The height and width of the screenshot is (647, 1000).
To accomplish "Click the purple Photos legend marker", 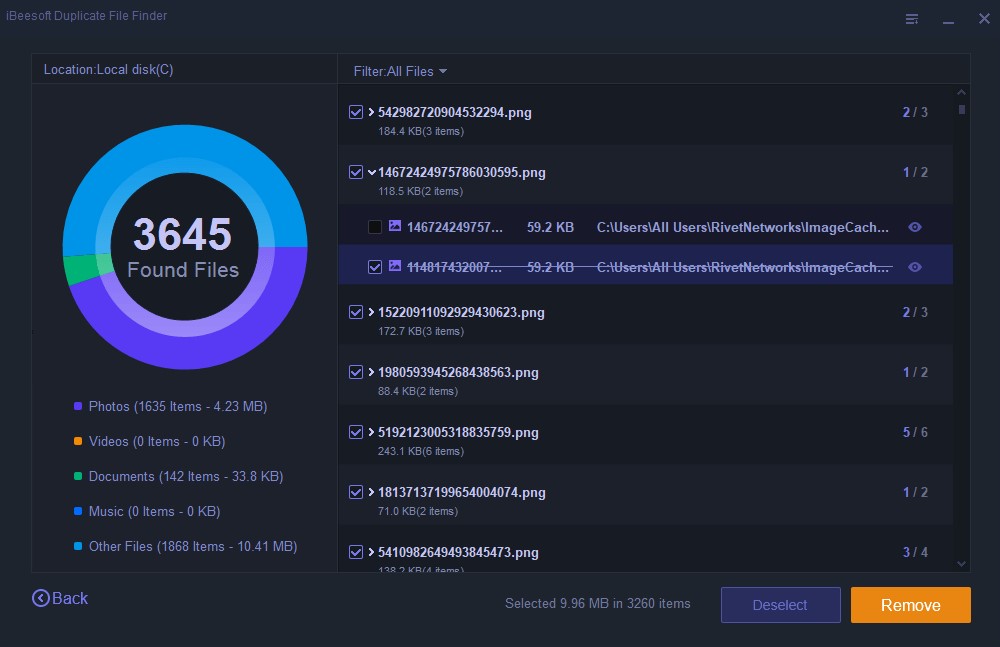I will (77, 406).
